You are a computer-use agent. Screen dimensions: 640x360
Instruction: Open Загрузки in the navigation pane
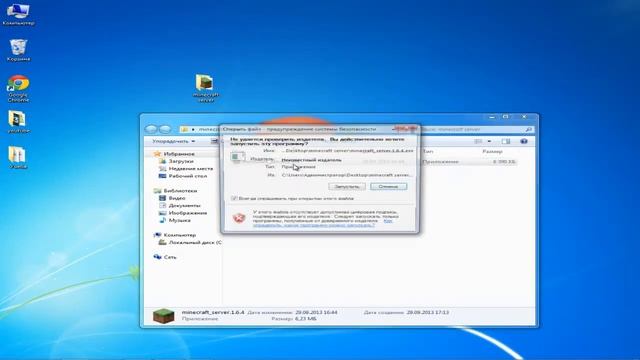click(x=176, y=161)
